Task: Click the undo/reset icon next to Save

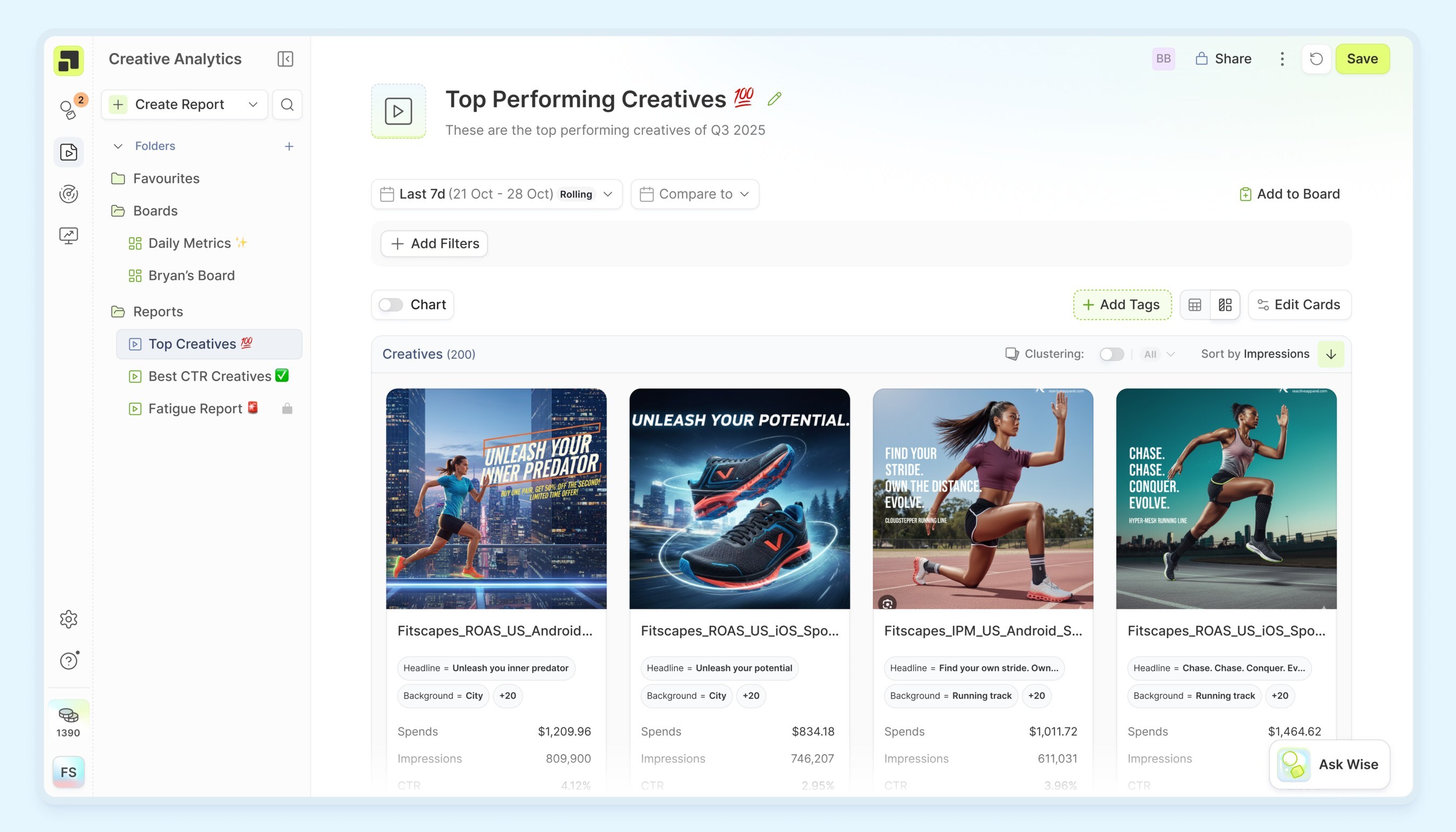Action: point(1316,59)
